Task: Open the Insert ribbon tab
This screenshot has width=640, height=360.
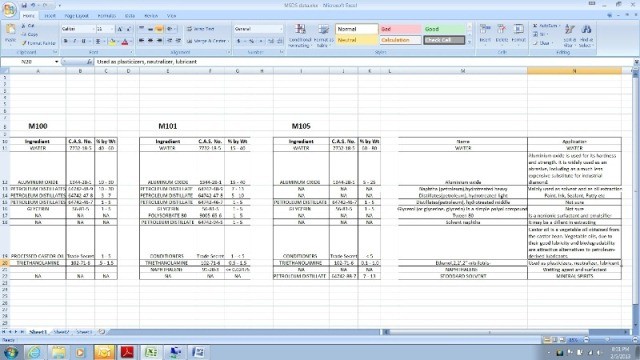Action: point(50,16)
